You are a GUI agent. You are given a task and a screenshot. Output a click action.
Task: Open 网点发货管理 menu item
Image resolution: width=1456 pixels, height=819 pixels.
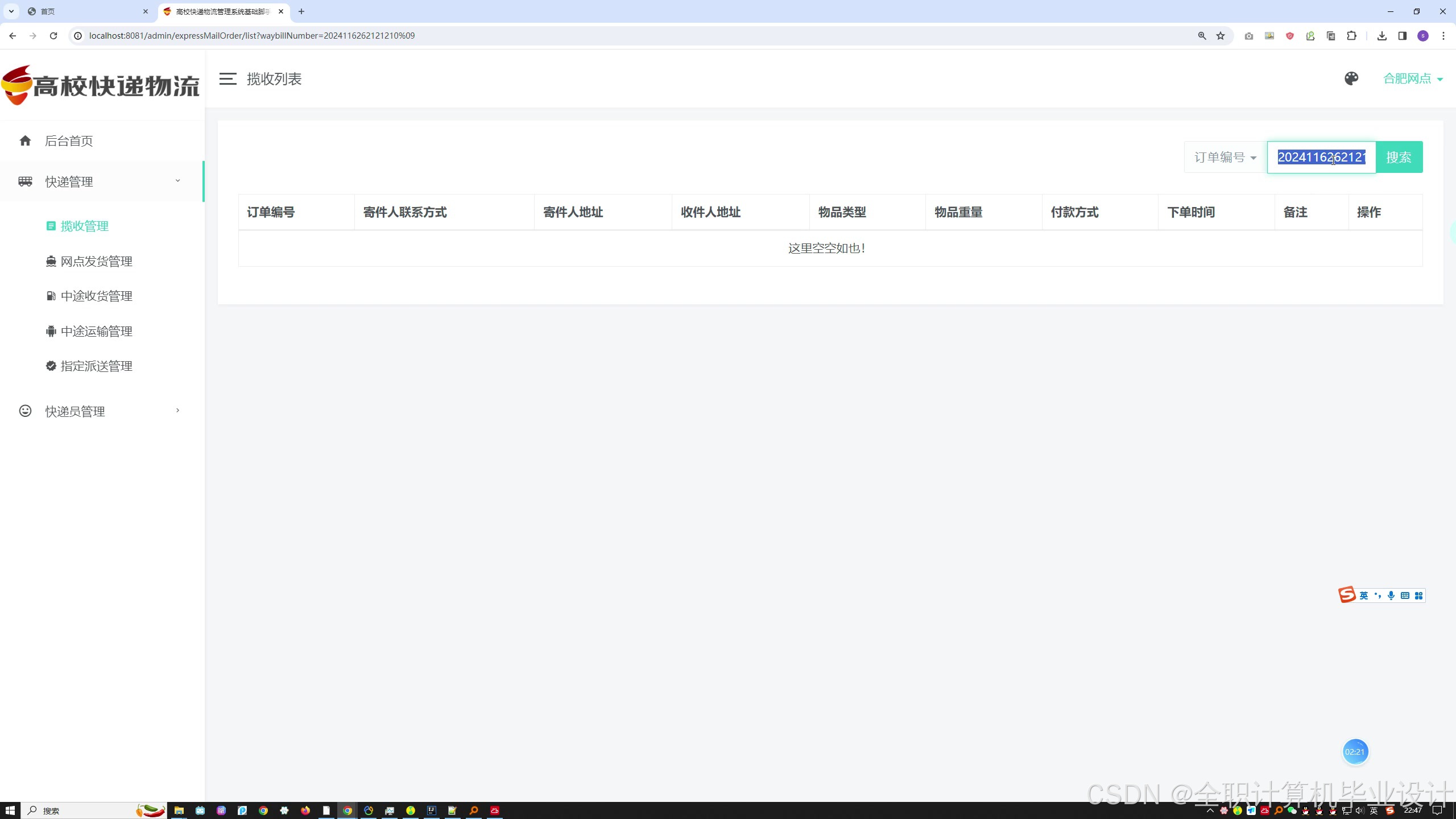(x=96, y=261)
